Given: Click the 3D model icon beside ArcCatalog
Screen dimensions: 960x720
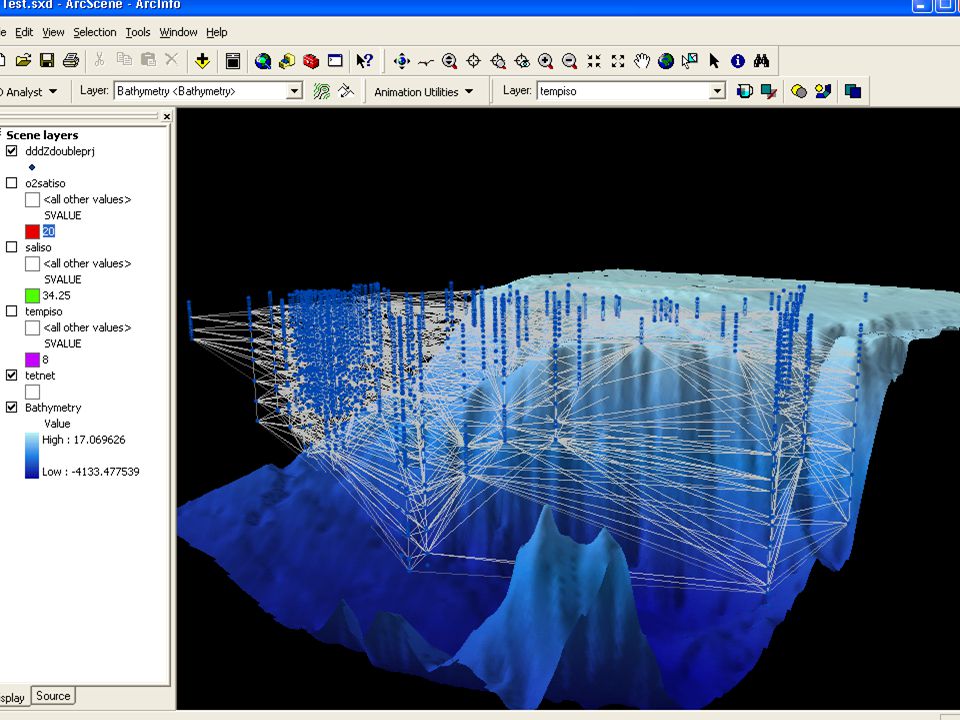Looking at the screenshot, I should (287, 61).
